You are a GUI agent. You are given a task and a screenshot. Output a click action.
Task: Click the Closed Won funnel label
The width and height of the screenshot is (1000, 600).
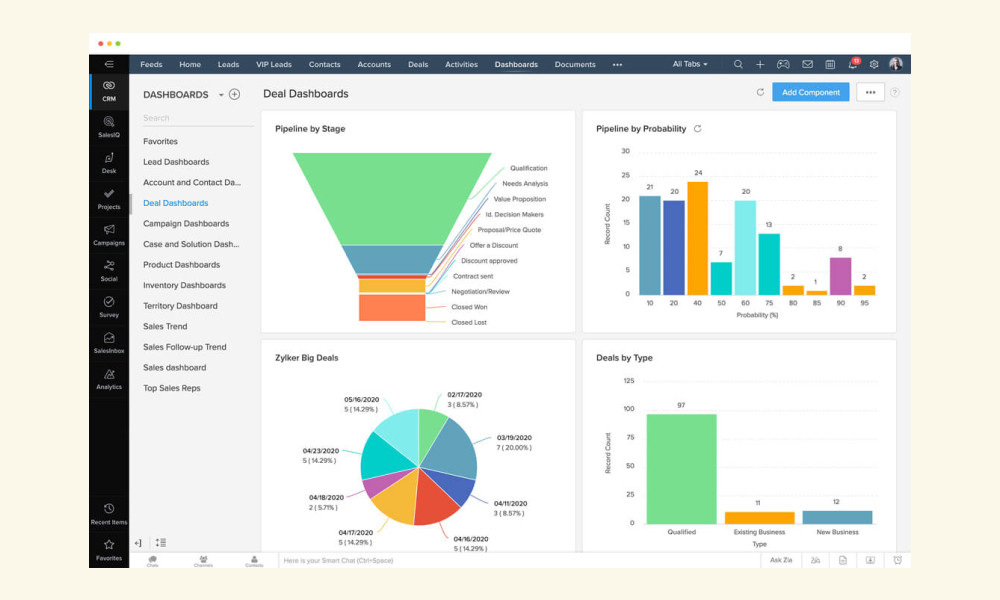point(469,307)
